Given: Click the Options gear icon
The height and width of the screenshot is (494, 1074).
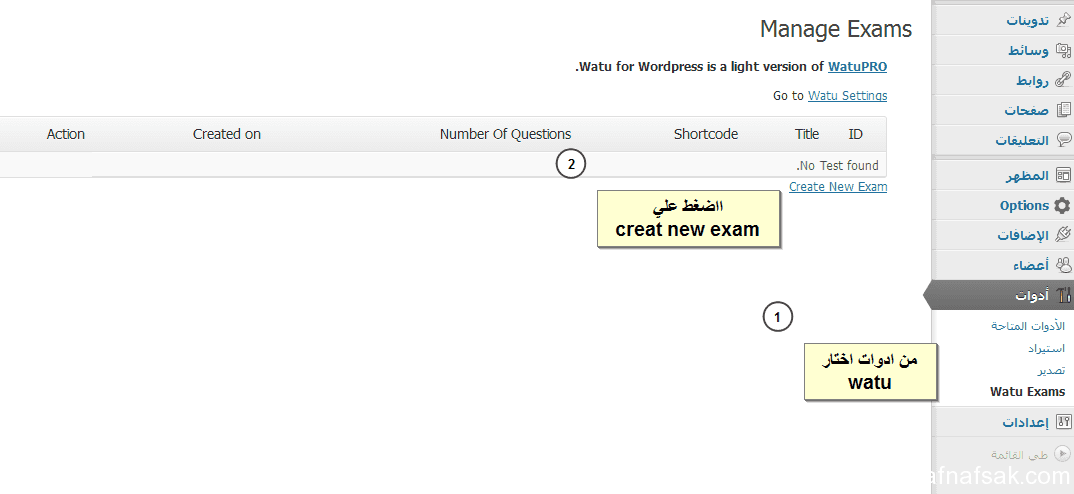Looking at the screenshot, I should (1062, 205).
